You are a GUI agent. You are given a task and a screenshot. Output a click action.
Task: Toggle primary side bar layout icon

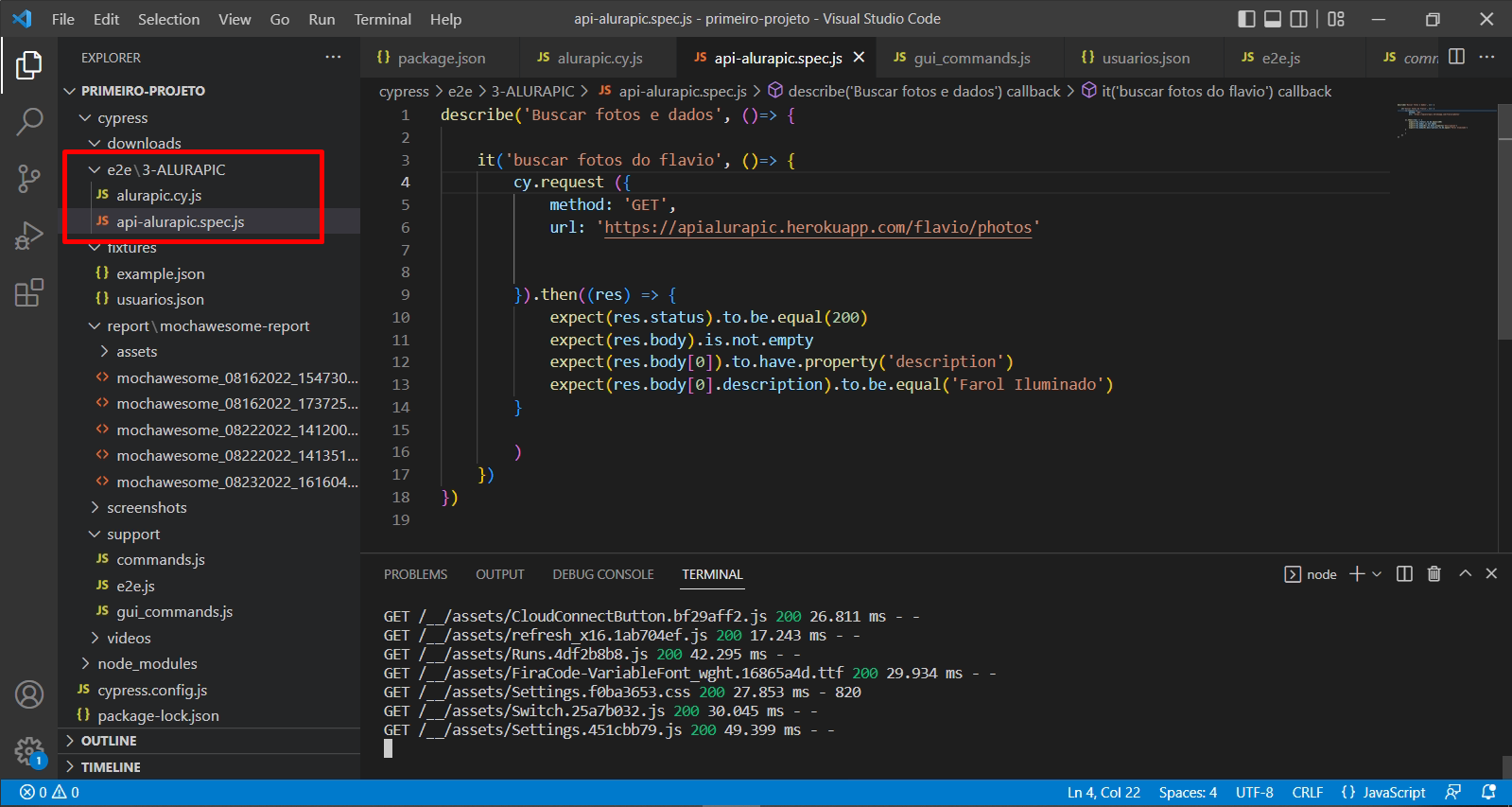click(x=1246, y=19)
